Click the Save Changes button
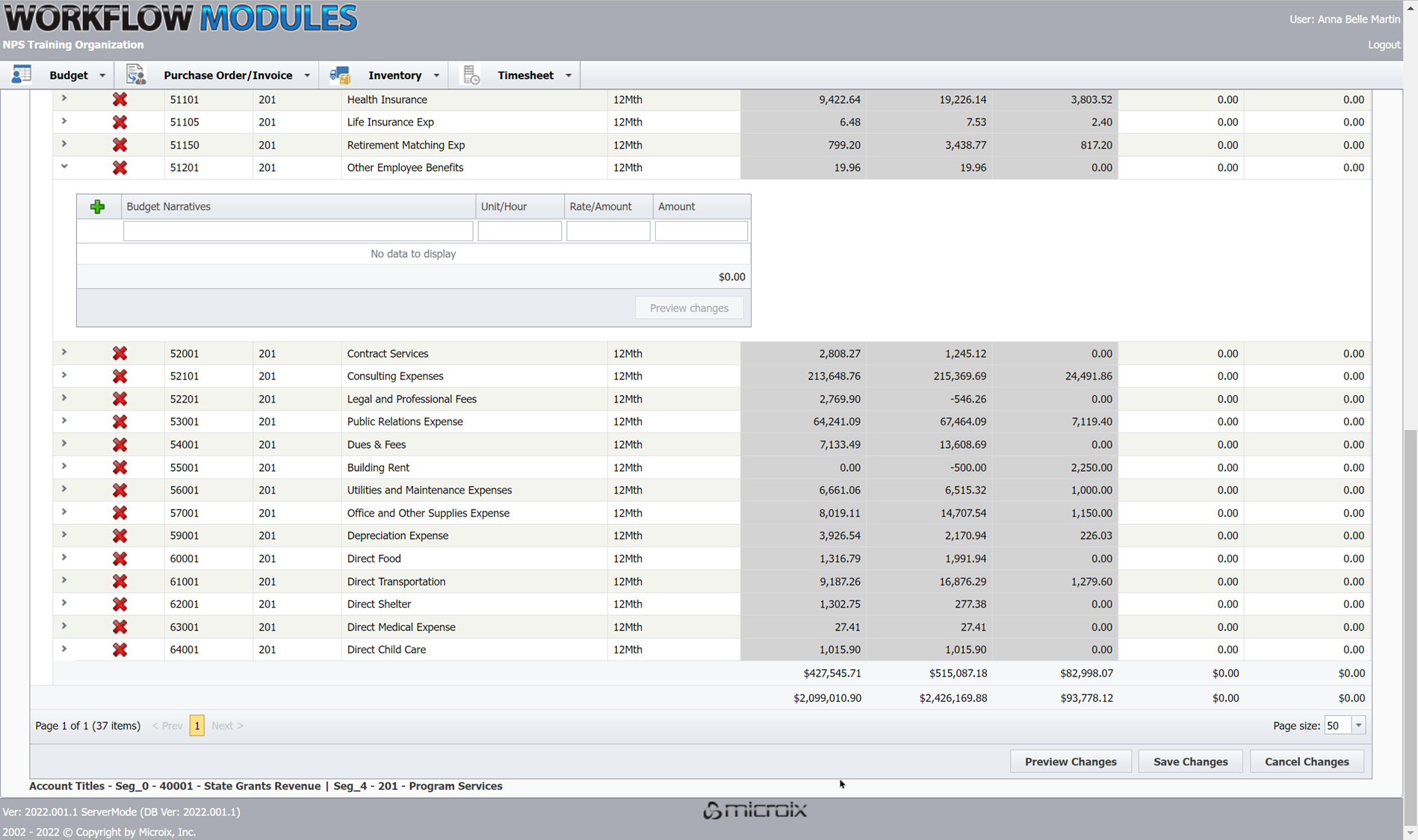 click(1190, 762)
